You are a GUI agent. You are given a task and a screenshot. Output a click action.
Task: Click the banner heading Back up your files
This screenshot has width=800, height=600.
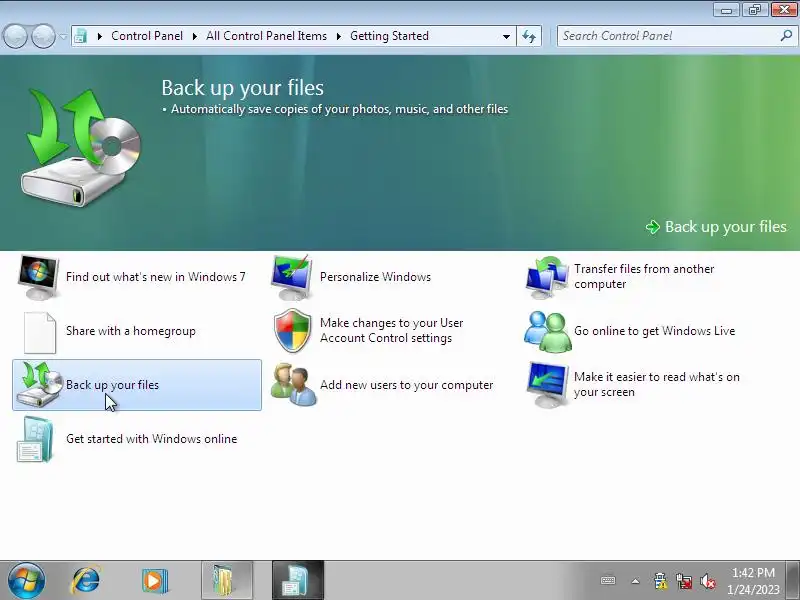(x=243, y=88)
